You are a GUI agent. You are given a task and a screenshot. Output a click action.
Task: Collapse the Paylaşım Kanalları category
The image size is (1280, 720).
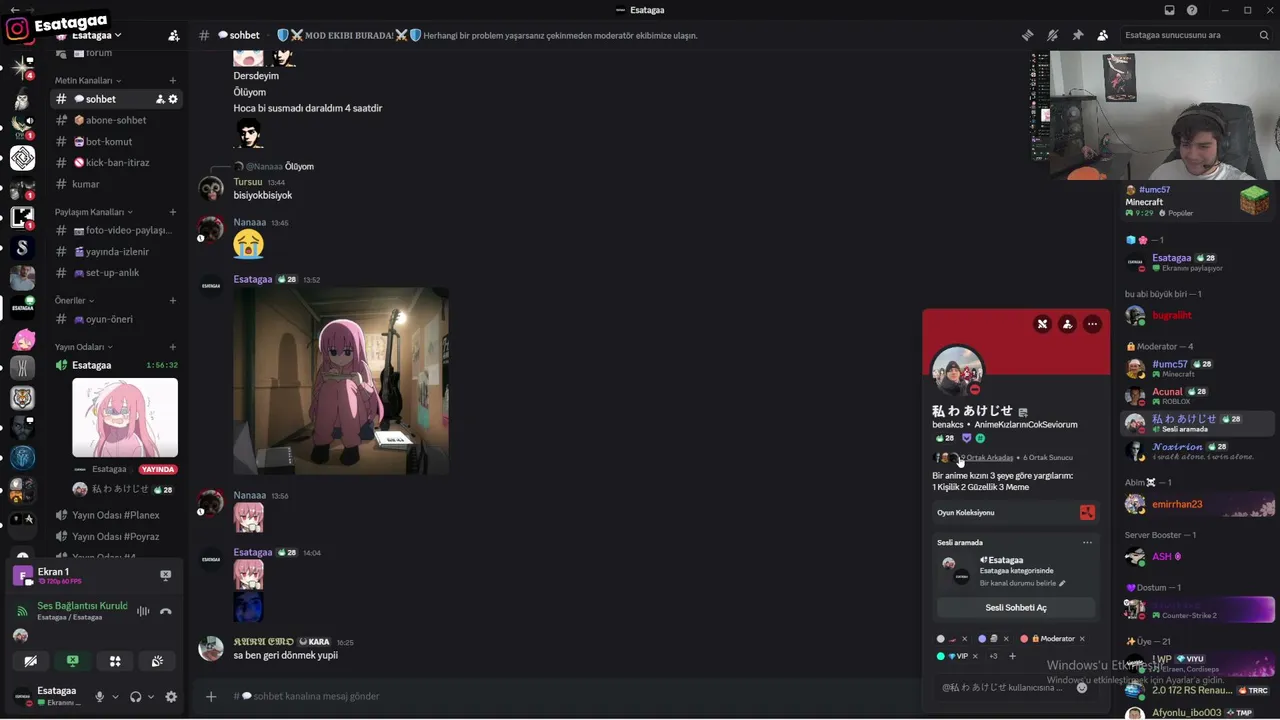pos(93,212)
